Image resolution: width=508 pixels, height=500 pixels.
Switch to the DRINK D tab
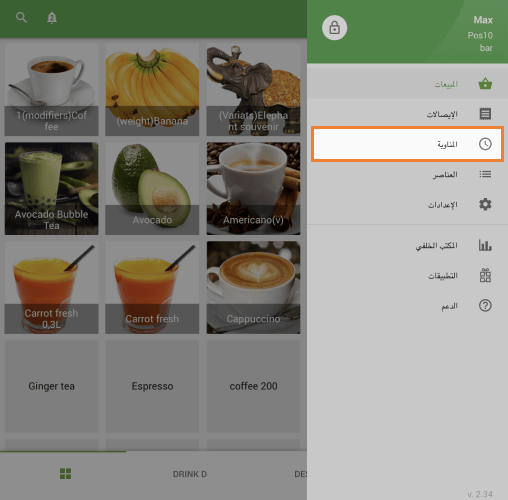coord(190,474)
